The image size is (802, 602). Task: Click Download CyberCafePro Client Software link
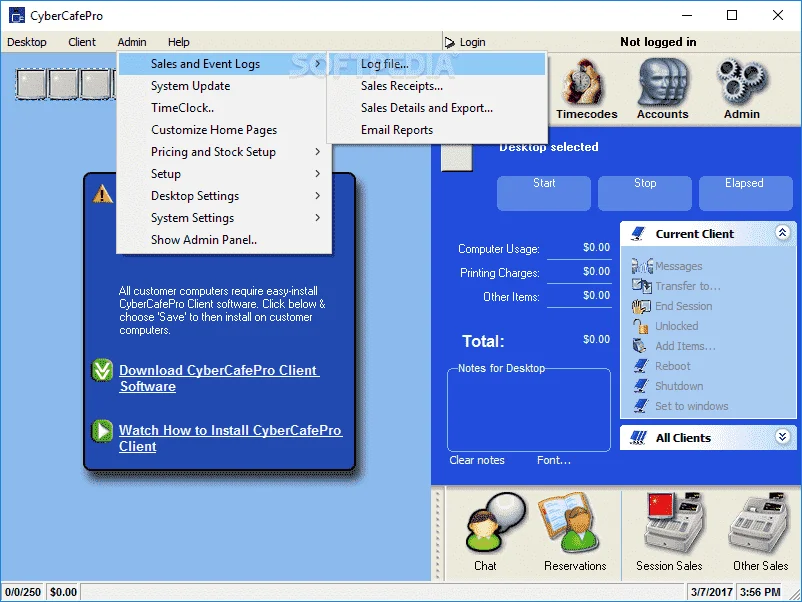coord(219,378)
